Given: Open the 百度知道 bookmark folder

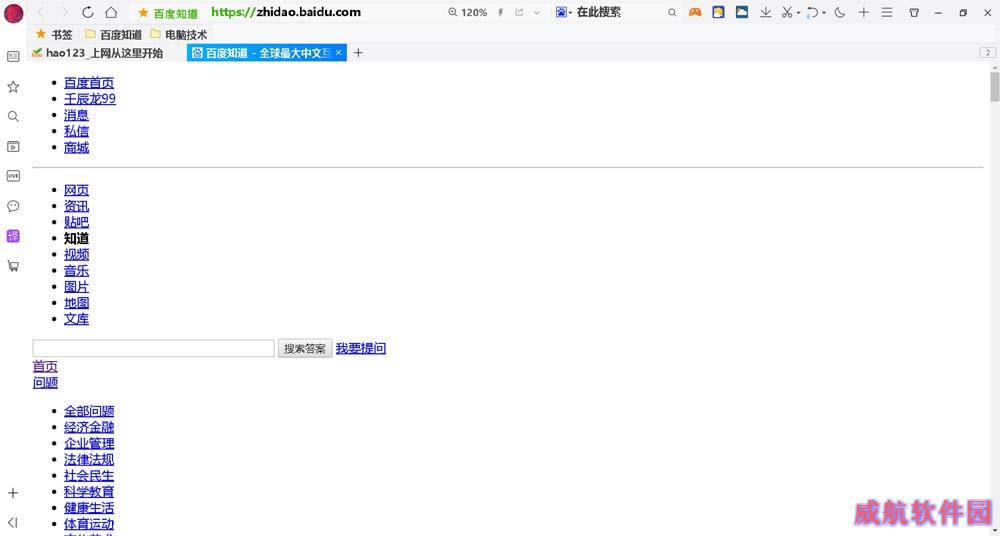Looking at the screenshot, I should pyautogui.click(x=114, y=34).
